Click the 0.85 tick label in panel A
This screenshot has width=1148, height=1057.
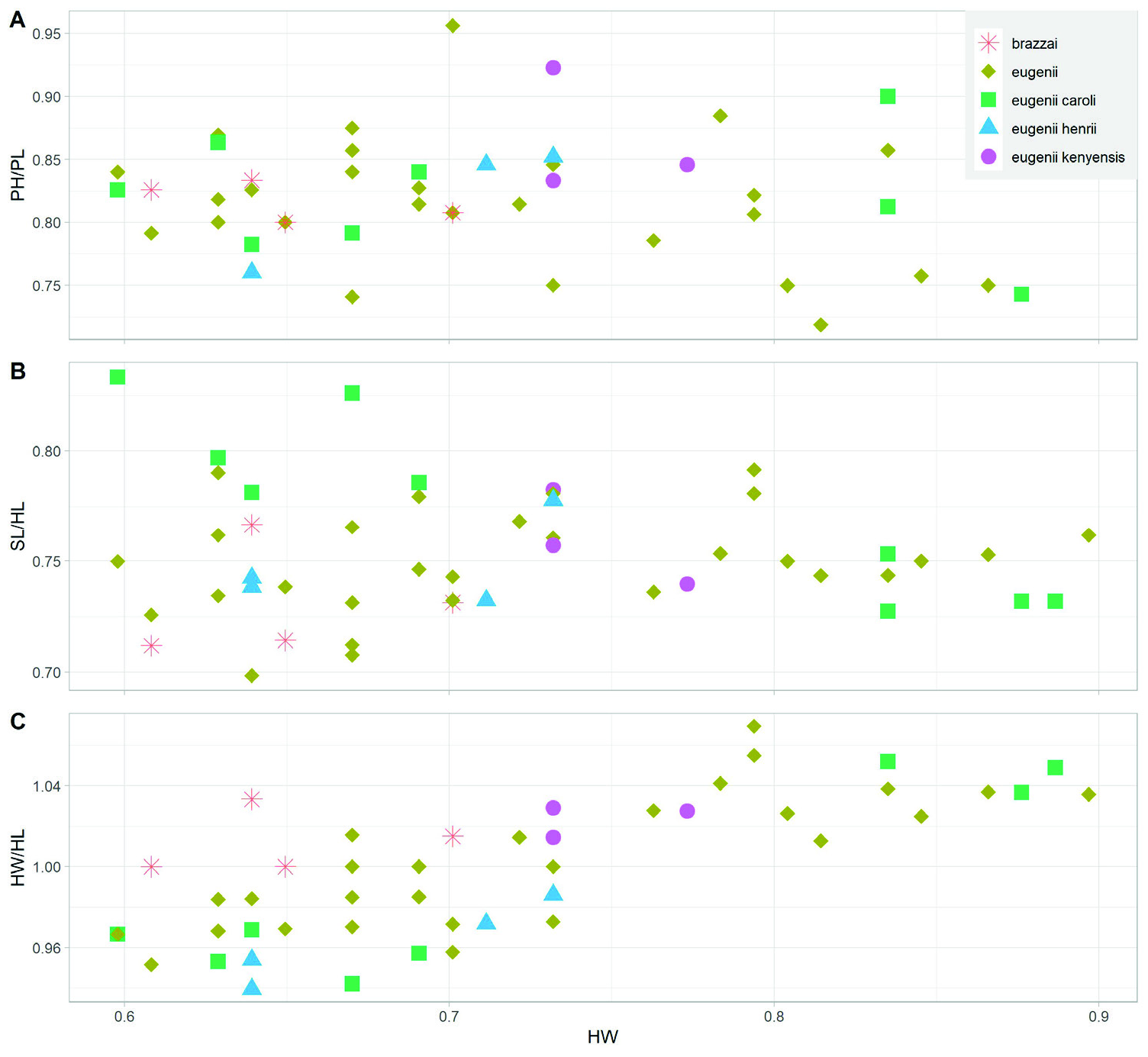point(47,160)
